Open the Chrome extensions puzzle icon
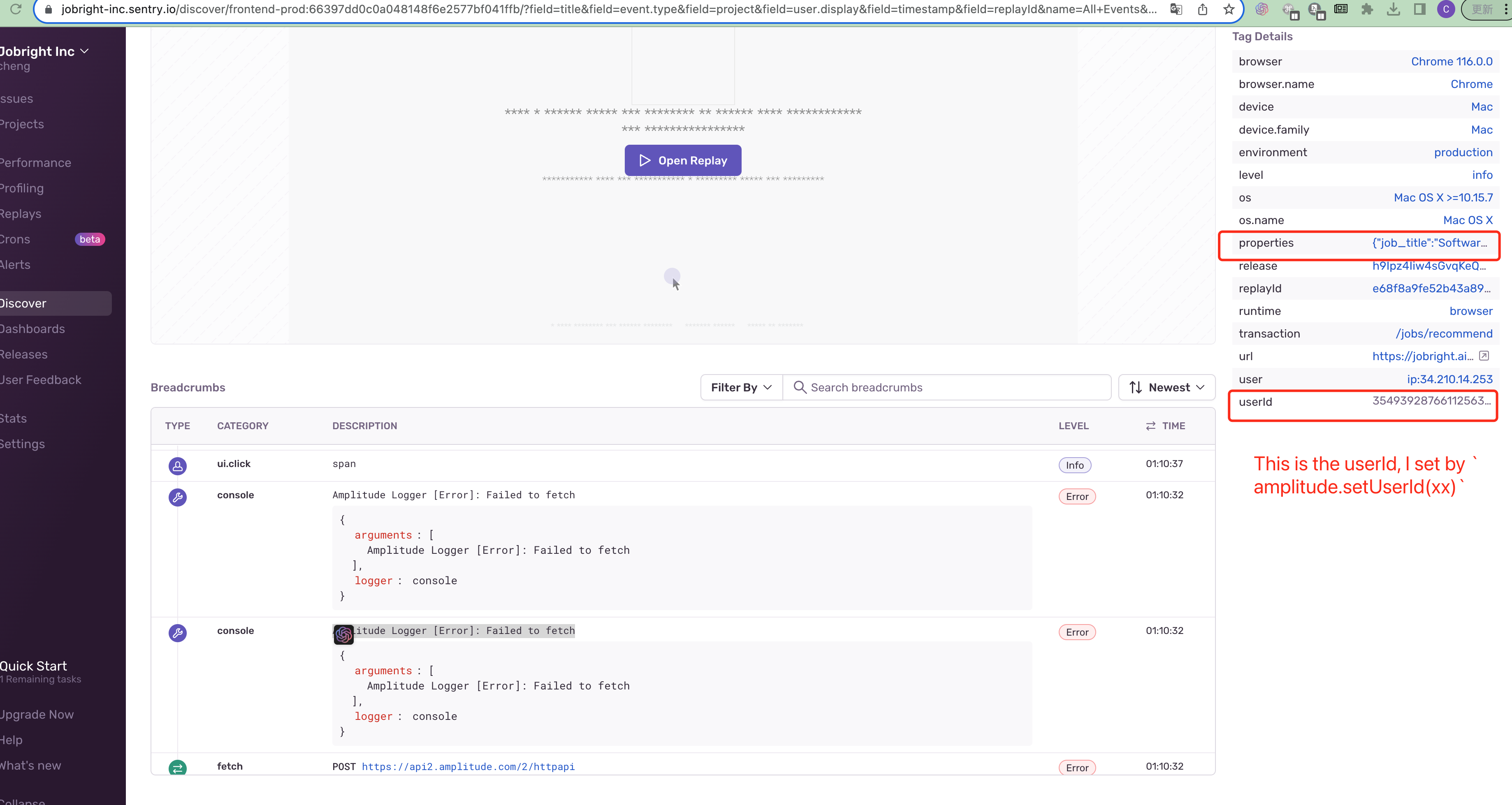The image size is (1512, 805). tap(1367, 9)
